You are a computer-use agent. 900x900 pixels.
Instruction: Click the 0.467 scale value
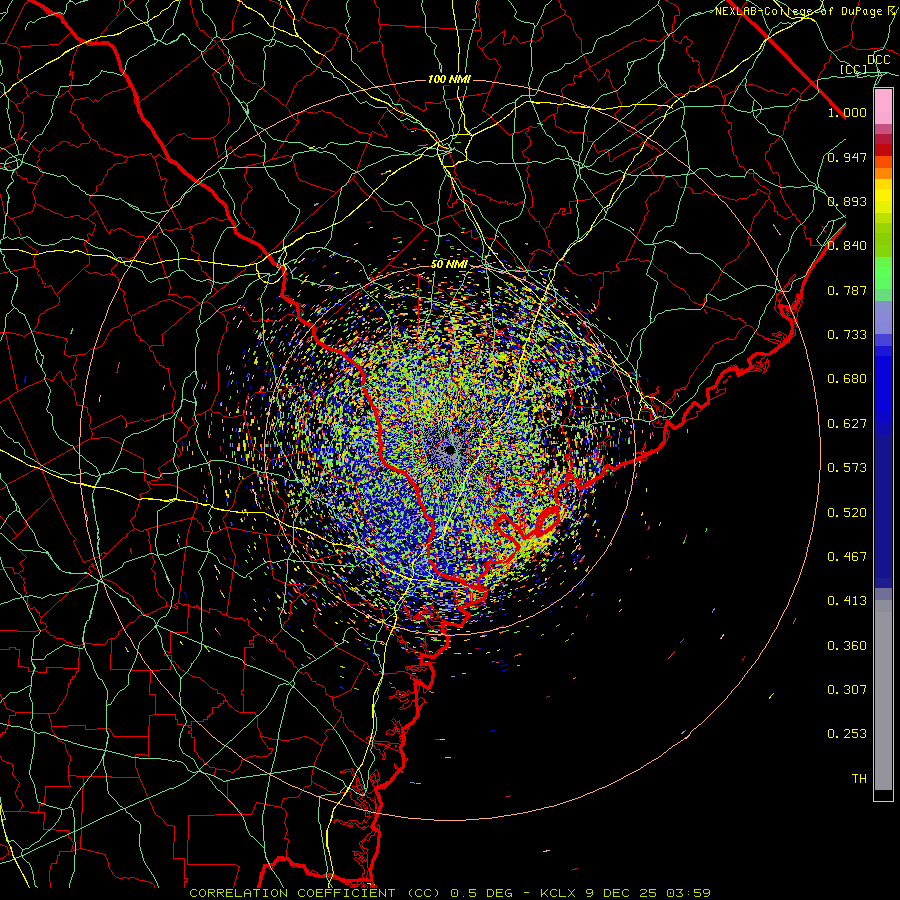(x=847, y=557)
